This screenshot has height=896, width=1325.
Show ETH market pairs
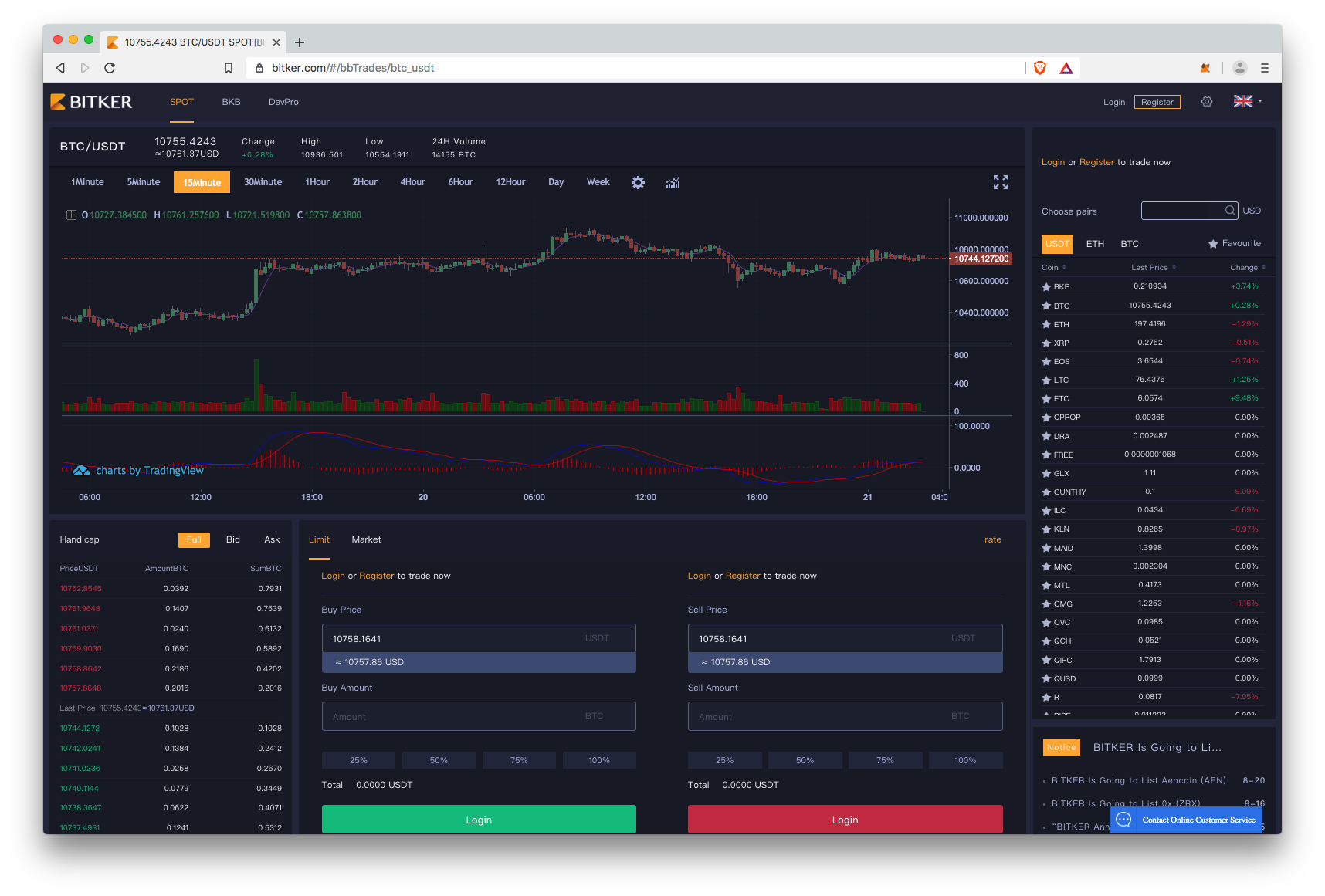pyautogui.click(x=1095, y=244)
